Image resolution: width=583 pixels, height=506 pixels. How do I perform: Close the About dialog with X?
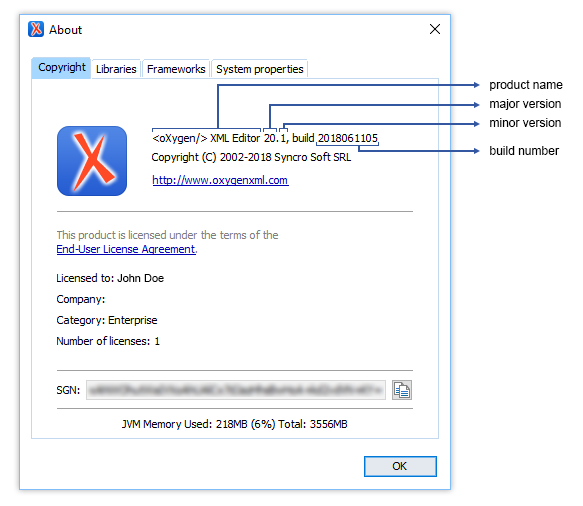pos(435,29)
